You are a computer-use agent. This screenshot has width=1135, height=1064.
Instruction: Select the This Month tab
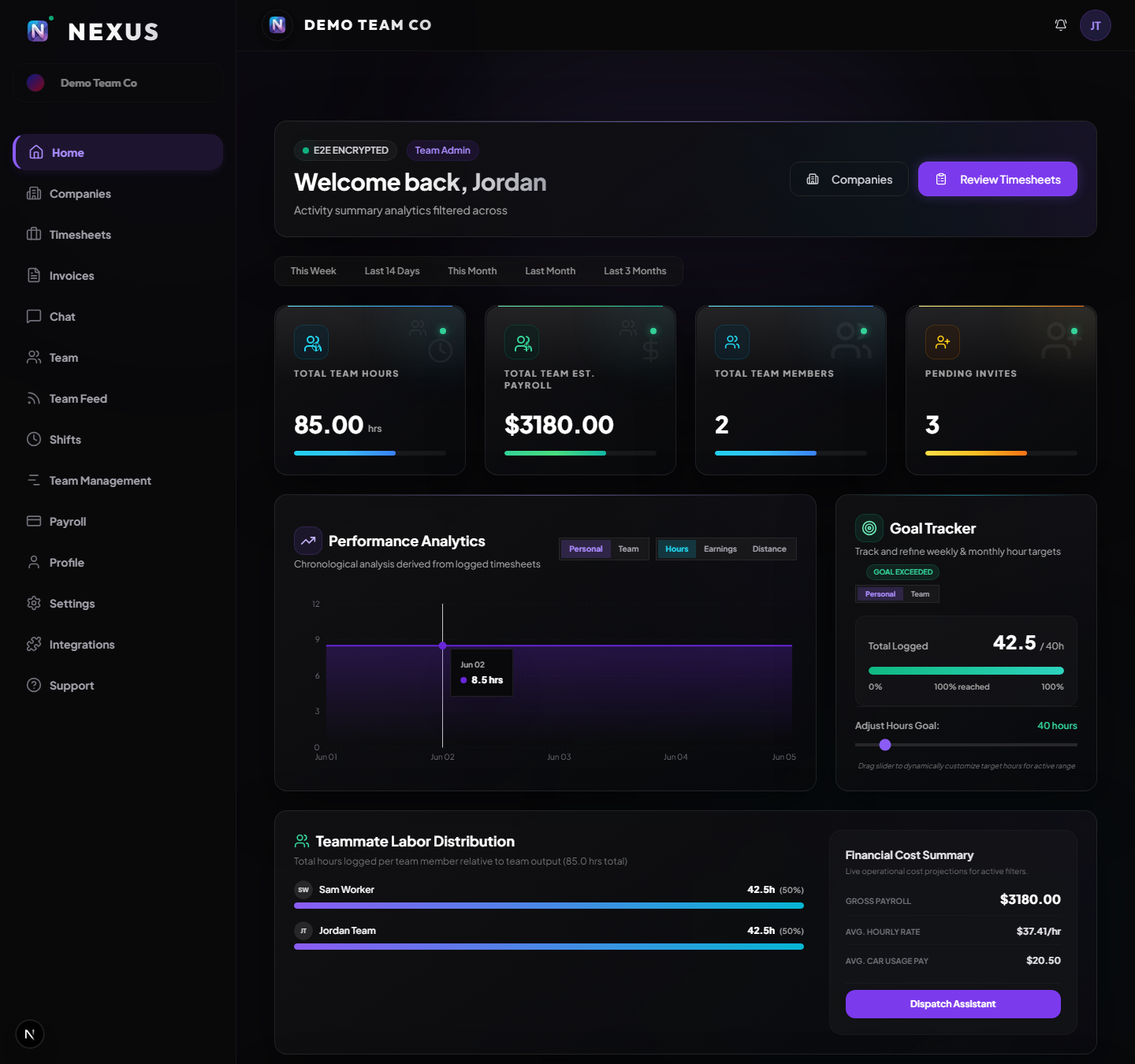[x=472, y=271]
